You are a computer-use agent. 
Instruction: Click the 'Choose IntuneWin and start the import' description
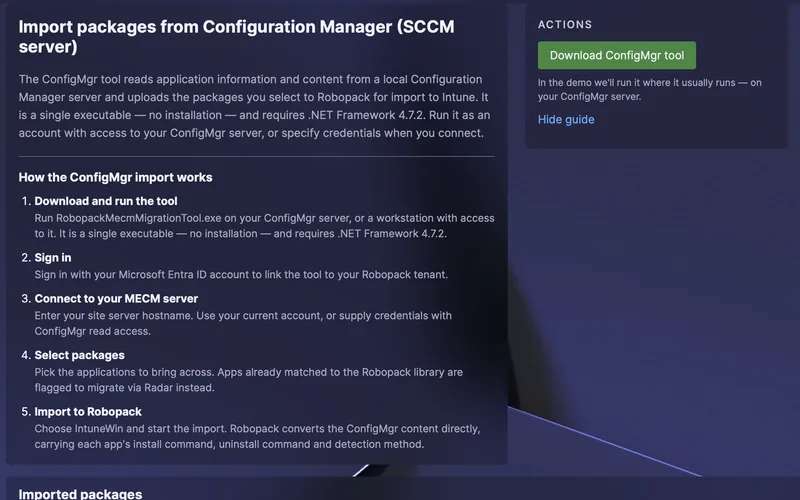tap(257, 436)
